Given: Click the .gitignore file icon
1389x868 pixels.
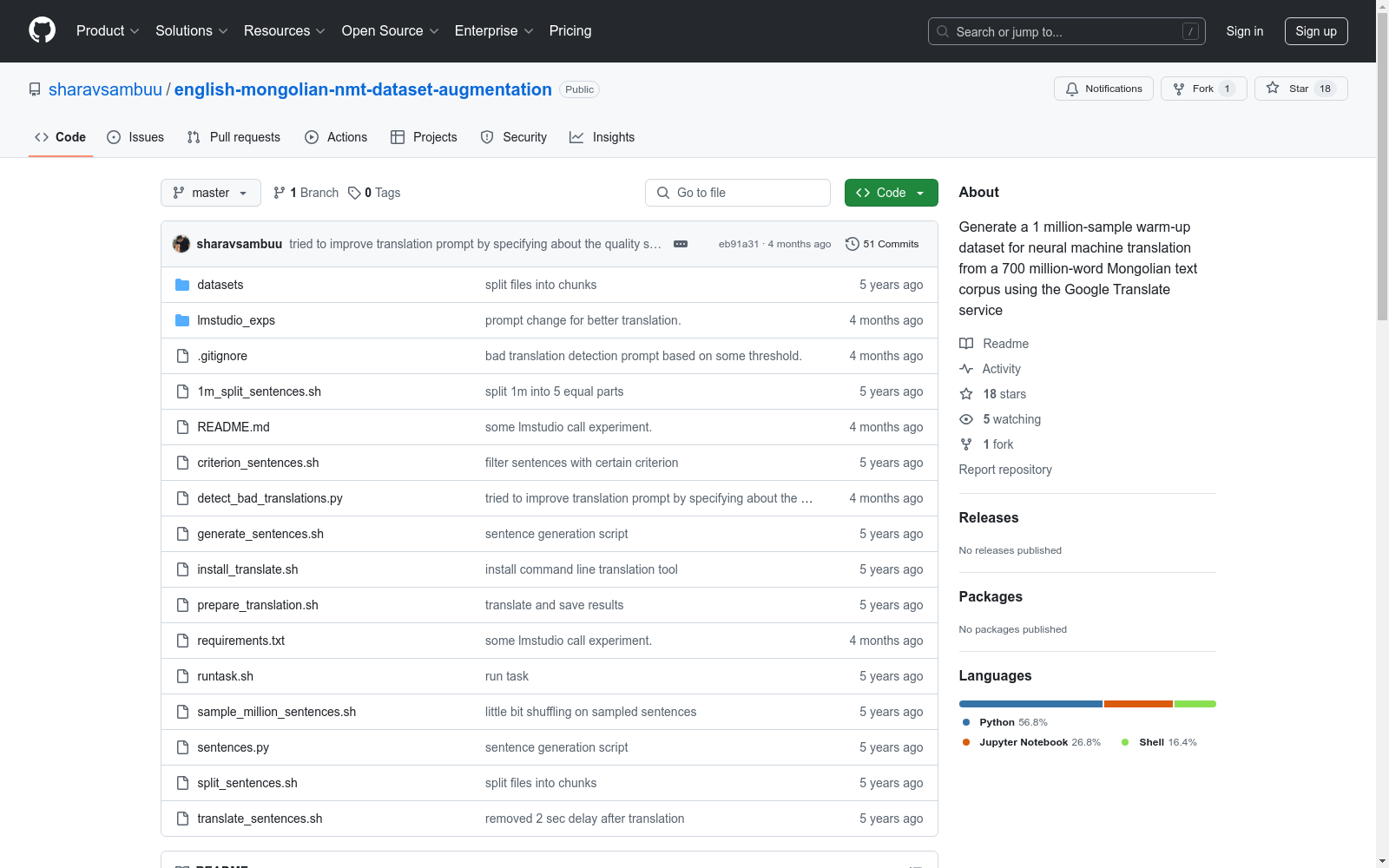Looking at the screenshot, I should [182, 356].
